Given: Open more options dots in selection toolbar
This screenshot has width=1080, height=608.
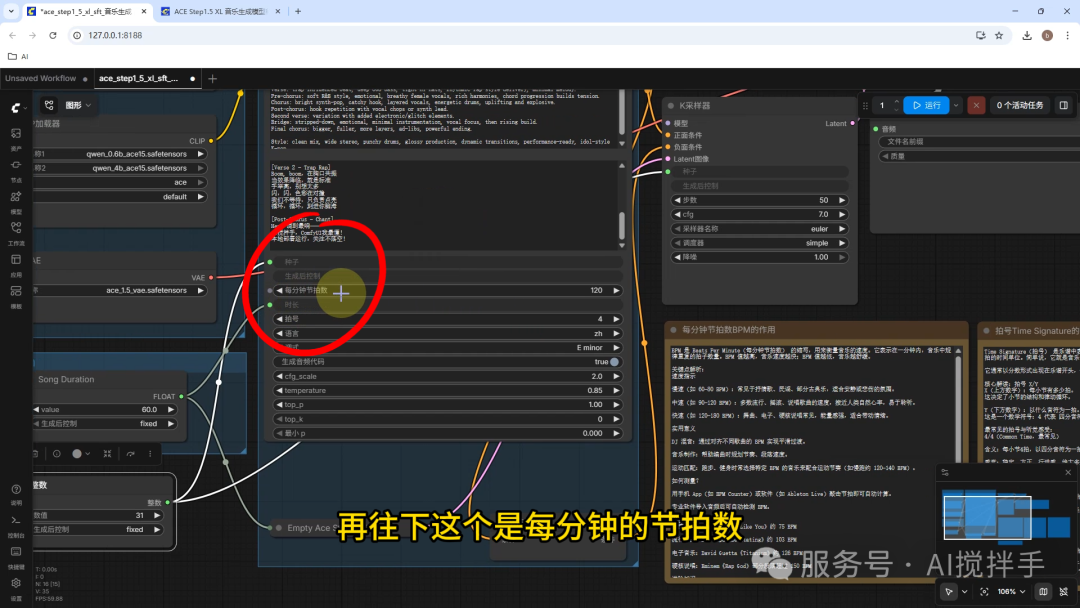Looking at the screenshot, I should pos(150,454).
